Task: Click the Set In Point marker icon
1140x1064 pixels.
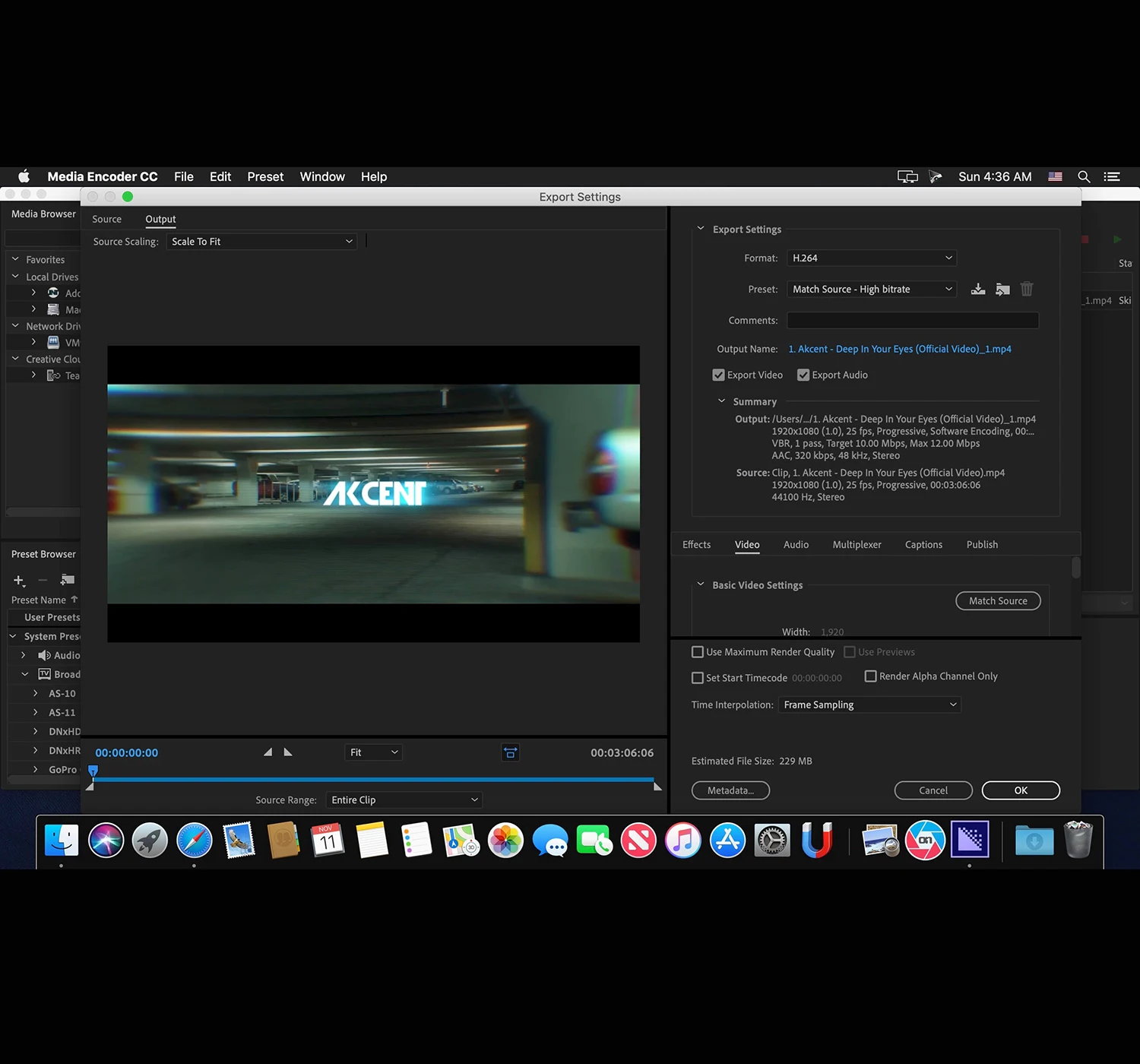Action: (268, 752)
